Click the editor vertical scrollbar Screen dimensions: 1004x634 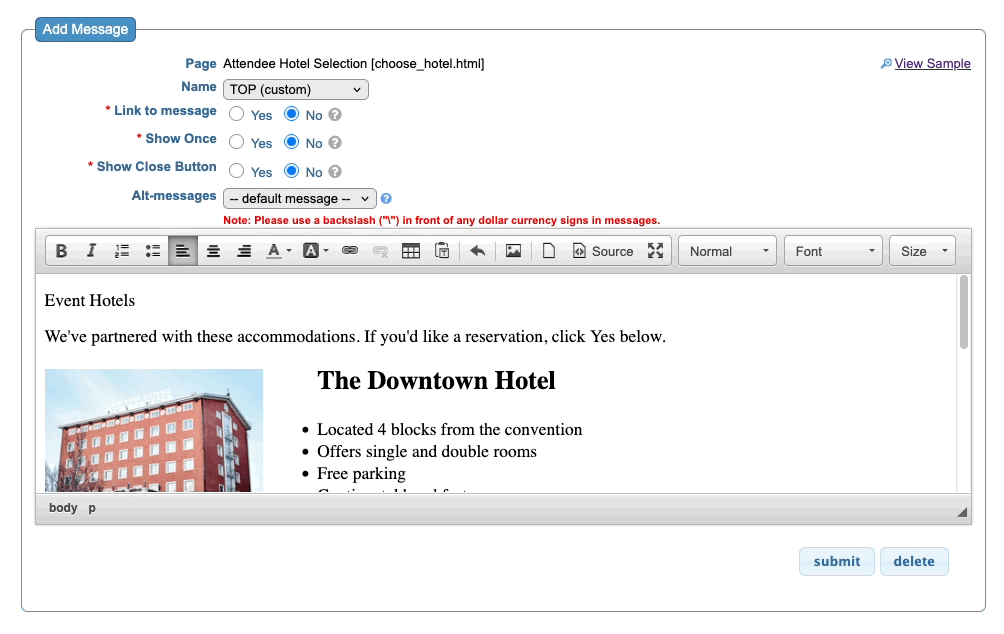(x=964, y=313)
